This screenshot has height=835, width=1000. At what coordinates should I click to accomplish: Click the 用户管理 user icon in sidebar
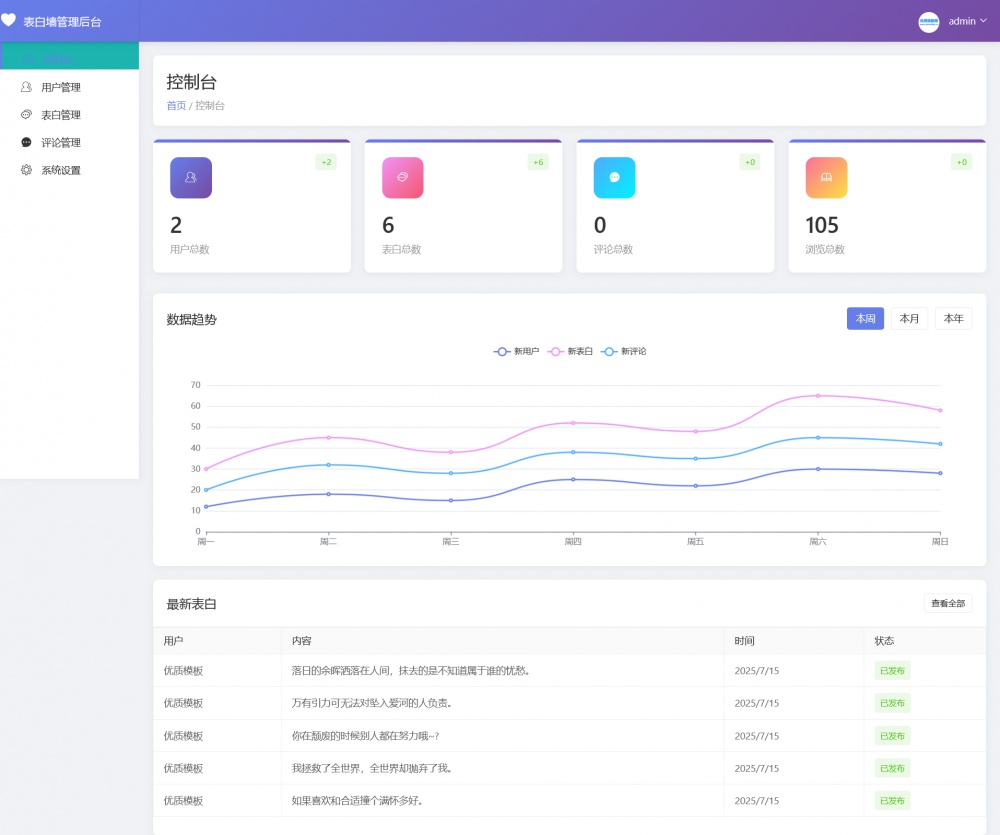[x=26, y=87]
